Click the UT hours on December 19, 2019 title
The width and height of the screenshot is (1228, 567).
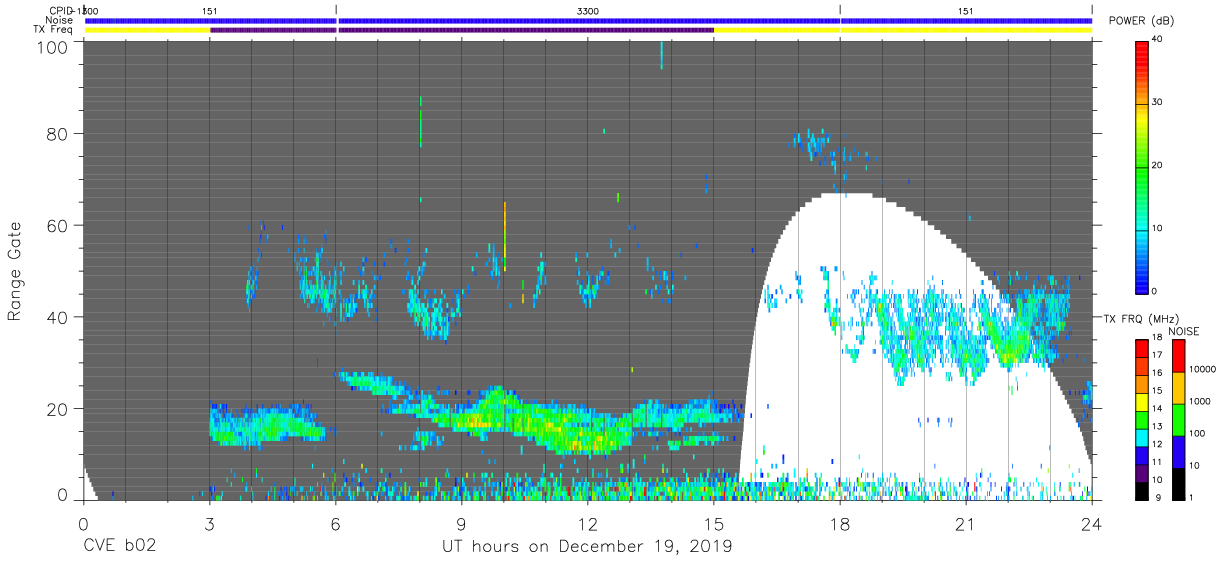(587, 547)
